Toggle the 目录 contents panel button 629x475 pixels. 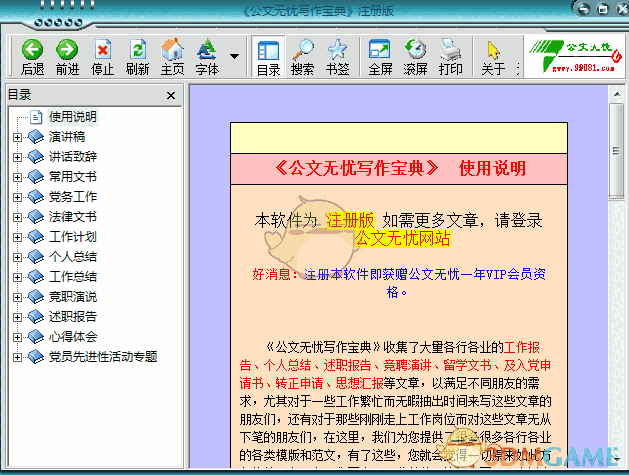(268, 57)
